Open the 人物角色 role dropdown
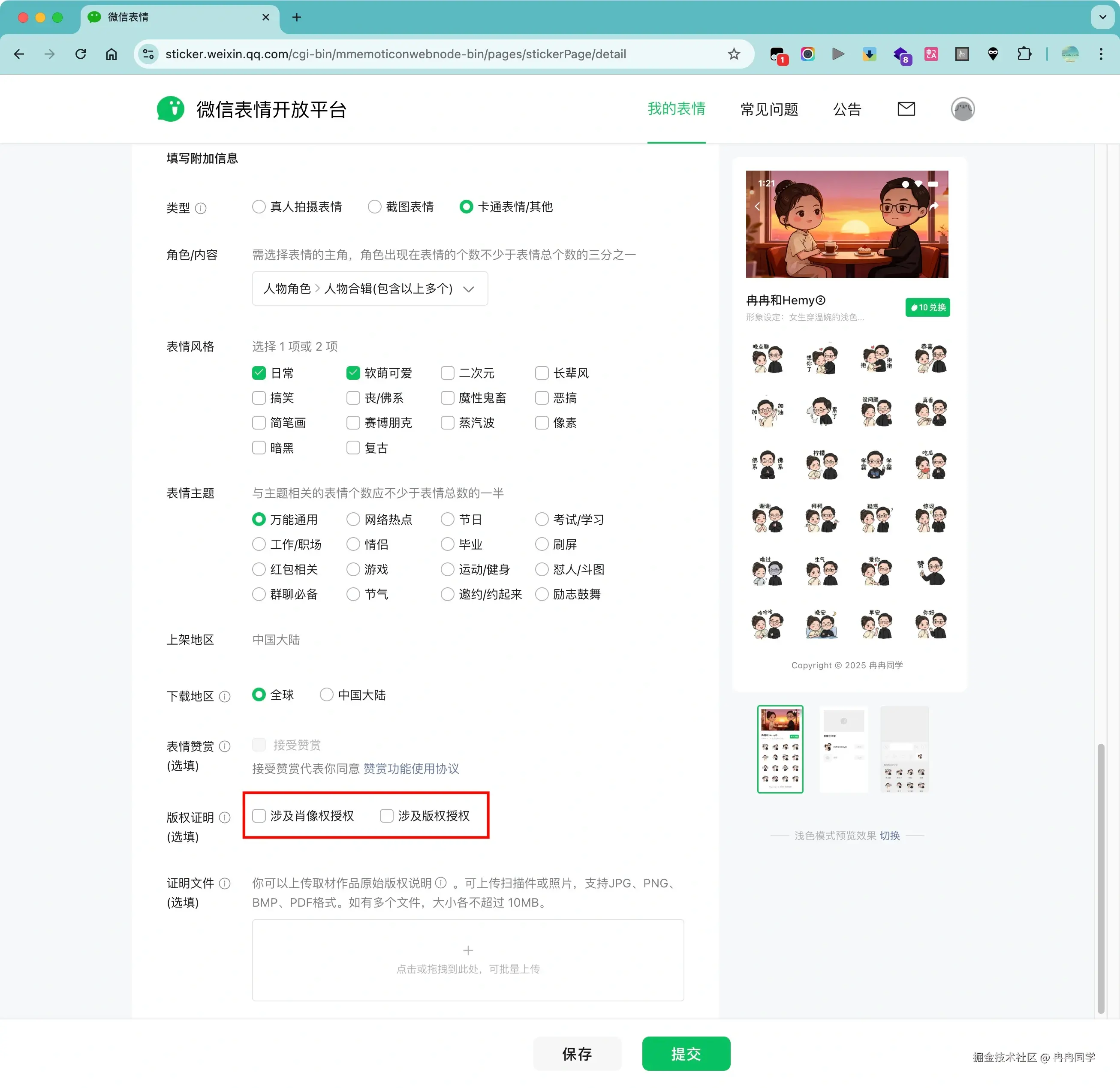The width and height of the screenshot is (1120, 1088). 370,289
